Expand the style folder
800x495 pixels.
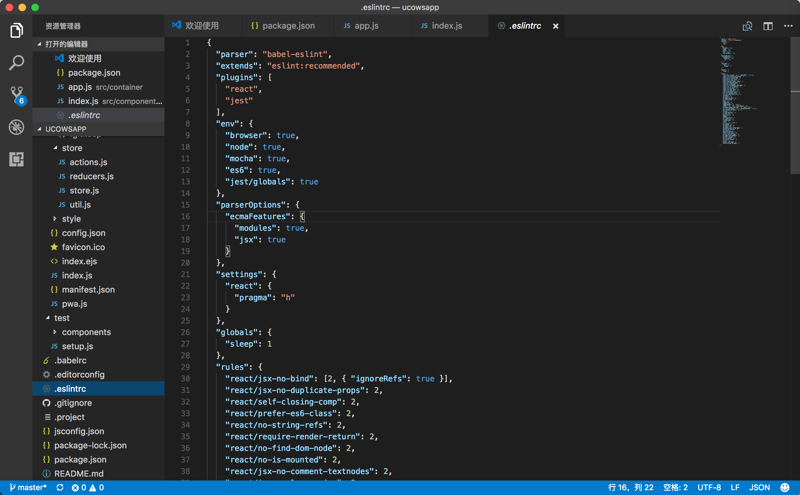tap(70, 219)
